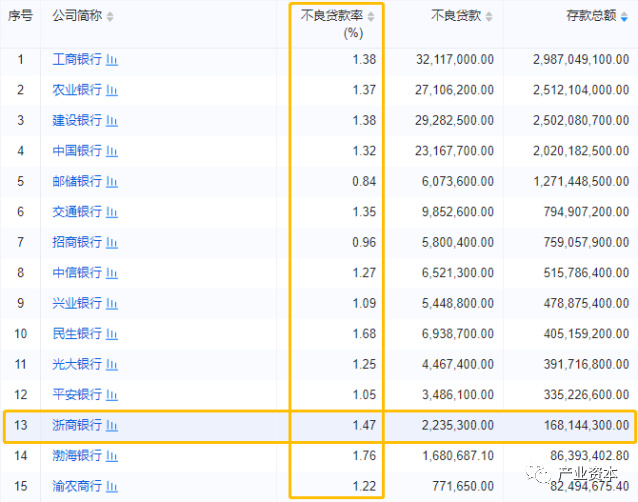Image resolution: width=638 pixels, height=502 pixels.
Task: Open chart icon next to 浙商银行
Action: click(x=112, y=426)
